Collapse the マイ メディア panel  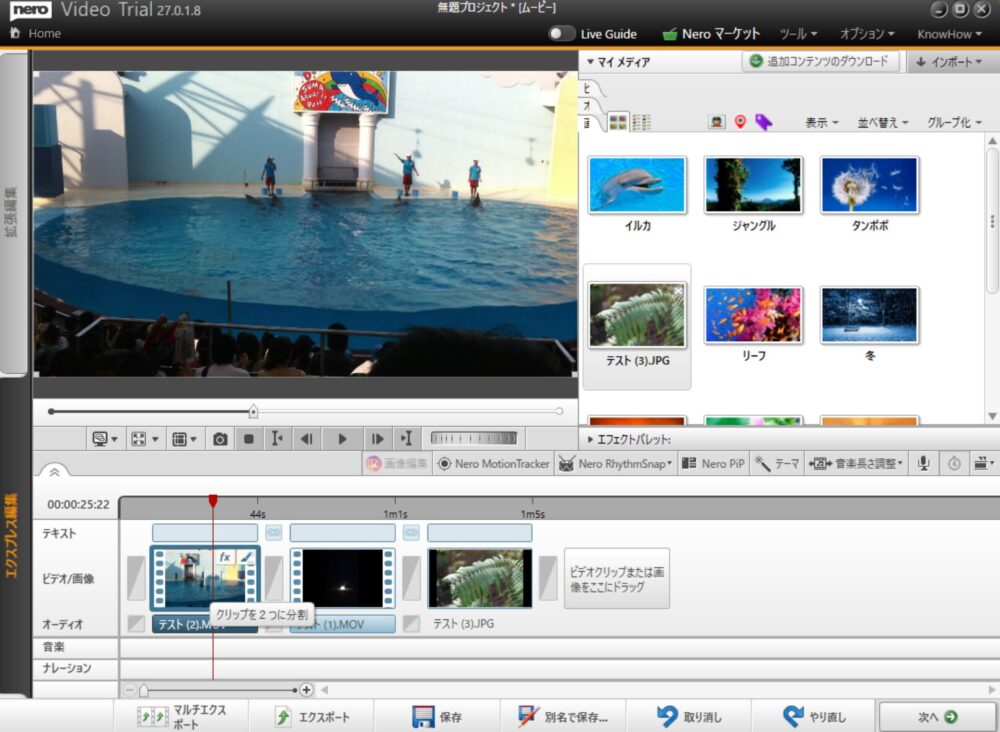click(618, 62)
